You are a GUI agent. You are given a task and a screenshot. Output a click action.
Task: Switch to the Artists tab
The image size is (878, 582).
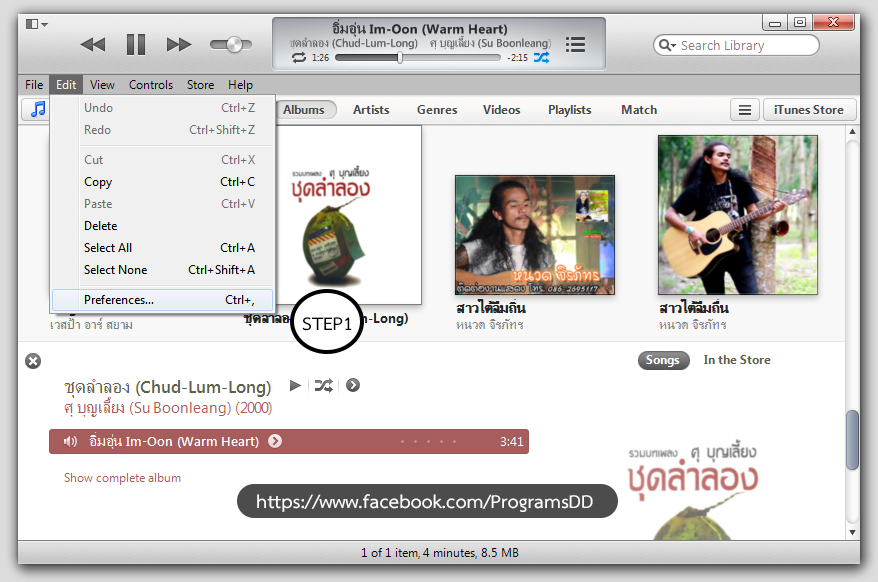click(x=371, y=110)
